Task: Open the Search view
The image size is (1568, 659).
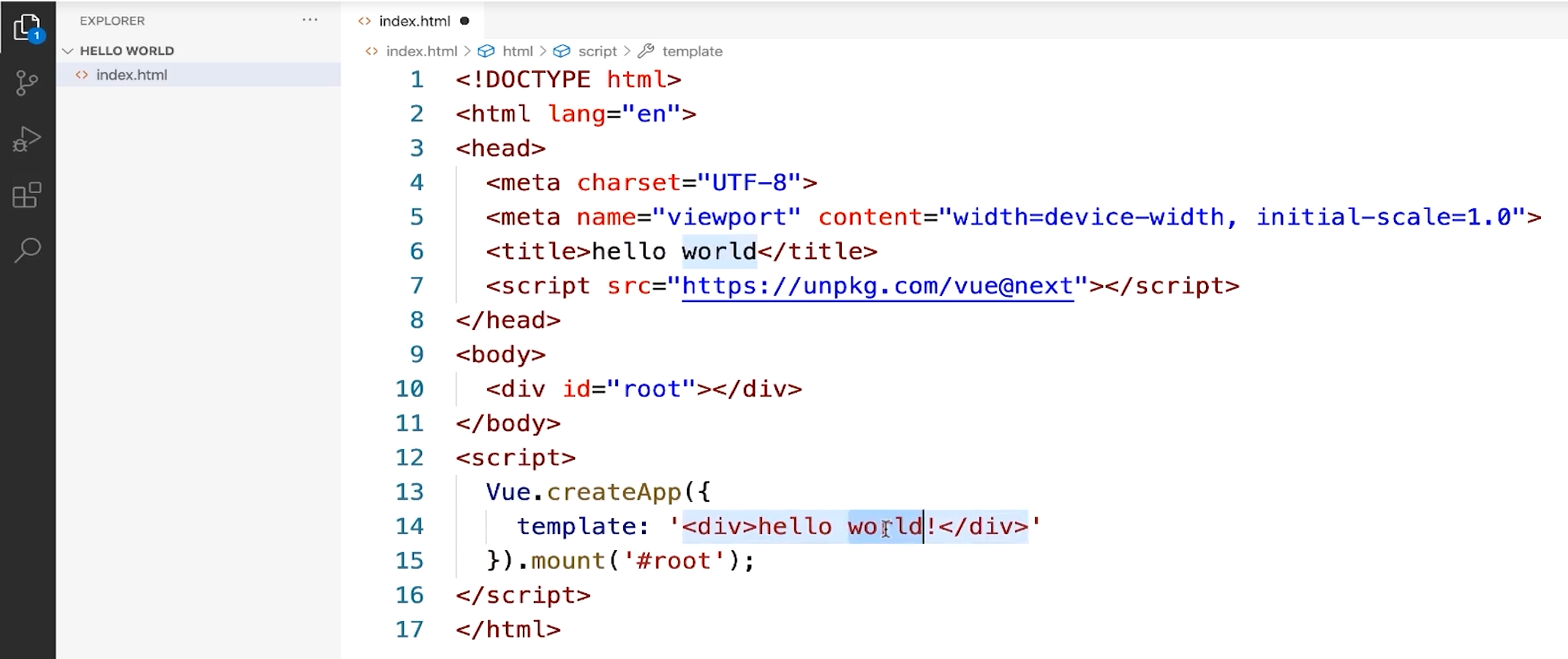Action: [x=27, y=250]
